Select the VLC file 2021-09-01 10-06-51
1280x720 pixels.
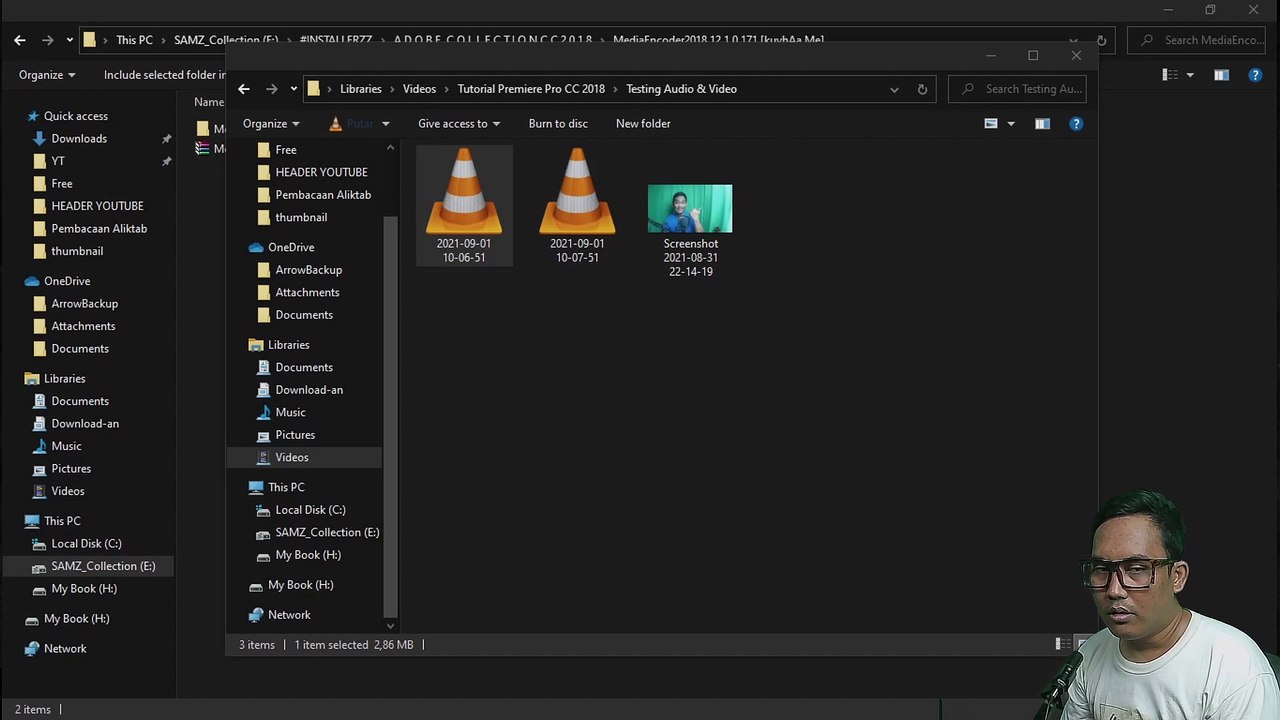464,206
